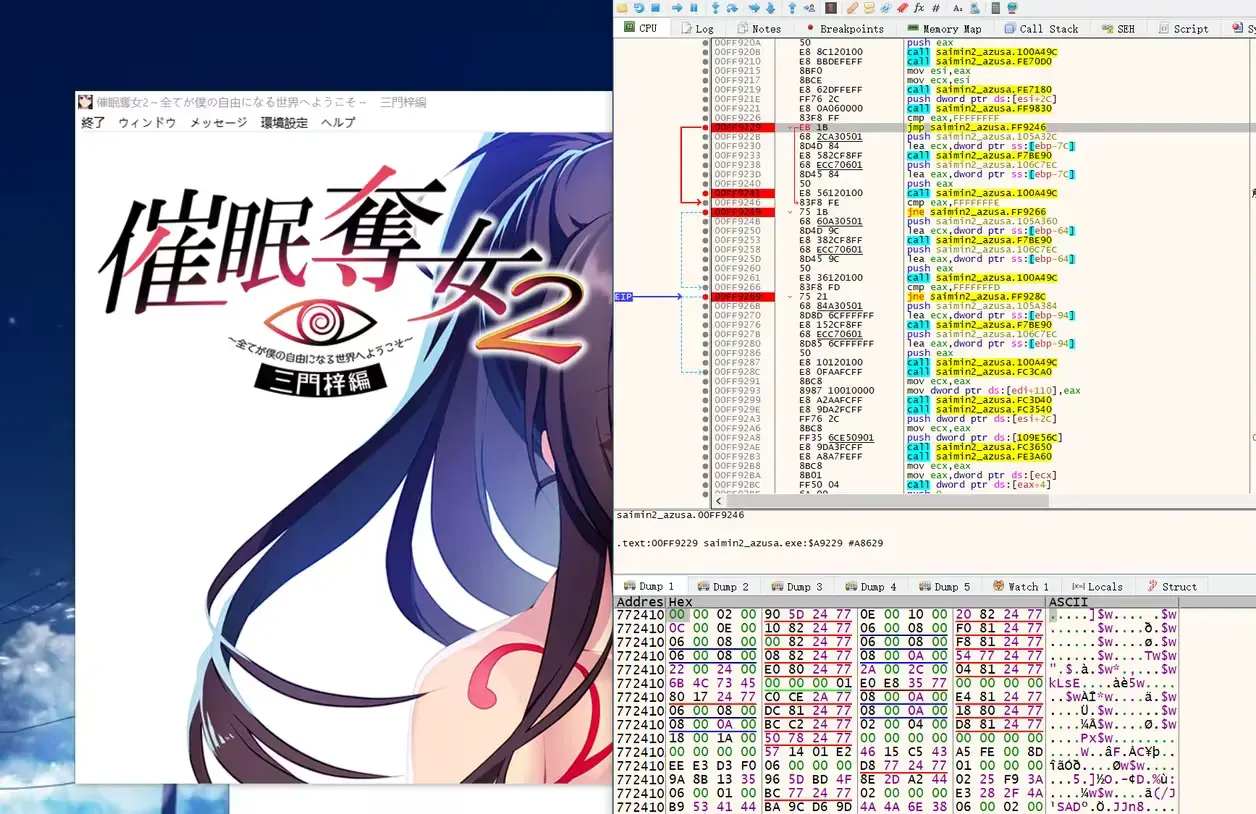Open the # variables toolbar icon
1256x814 pixels.
tap(935, 8)
